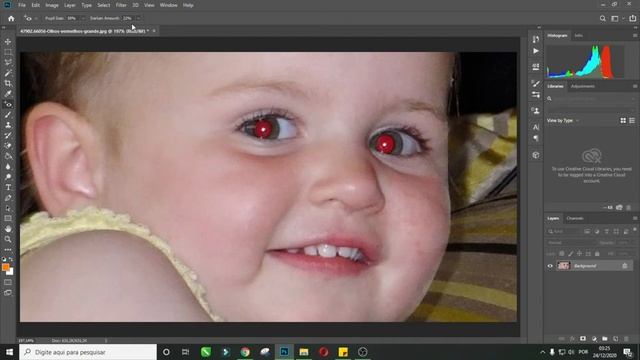The width and height of the screenshot is (640, 360).
Task: Open the File menu
Action: pos(22,5)
